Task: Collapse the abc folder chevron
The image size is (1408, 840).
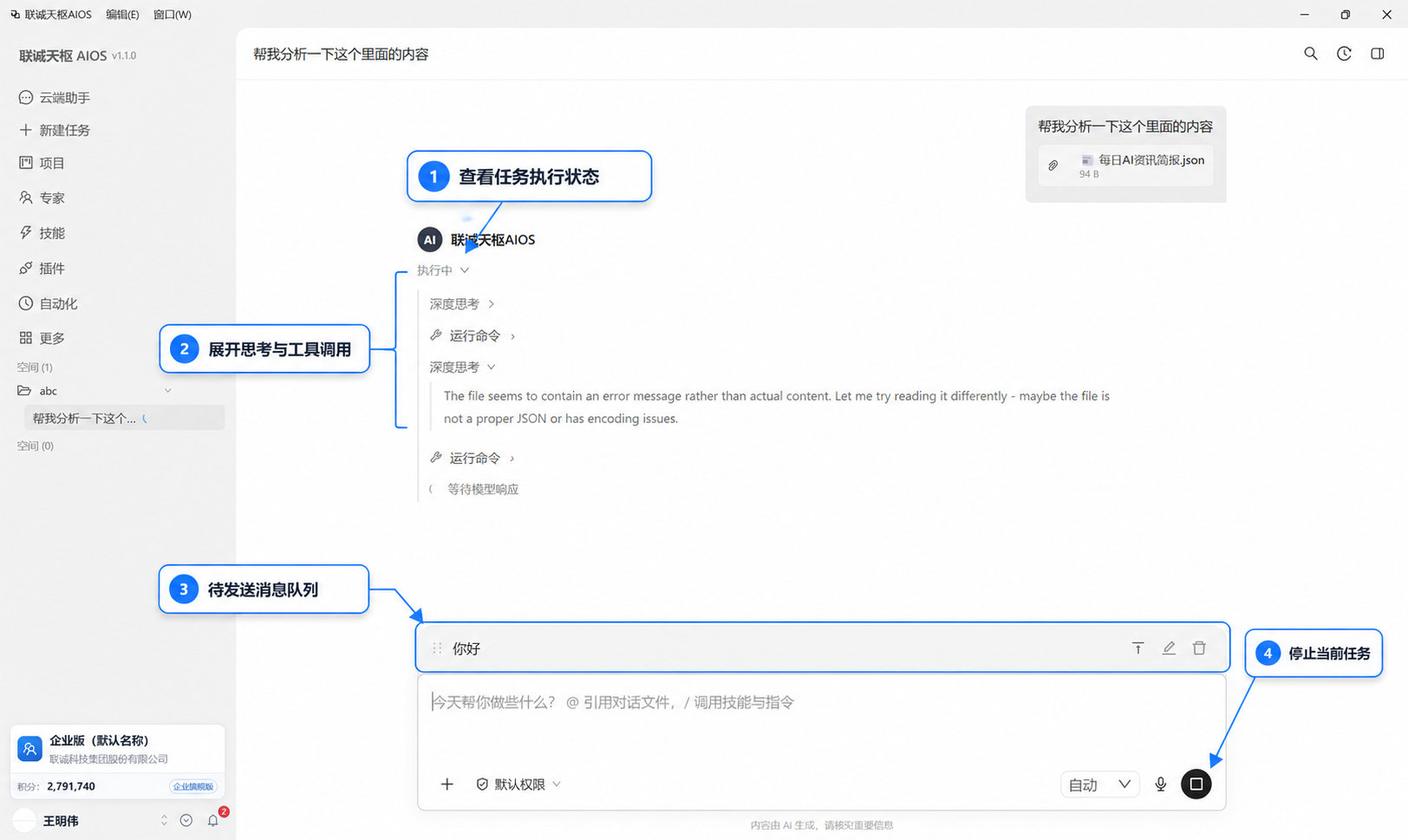Action: (168, 391)
